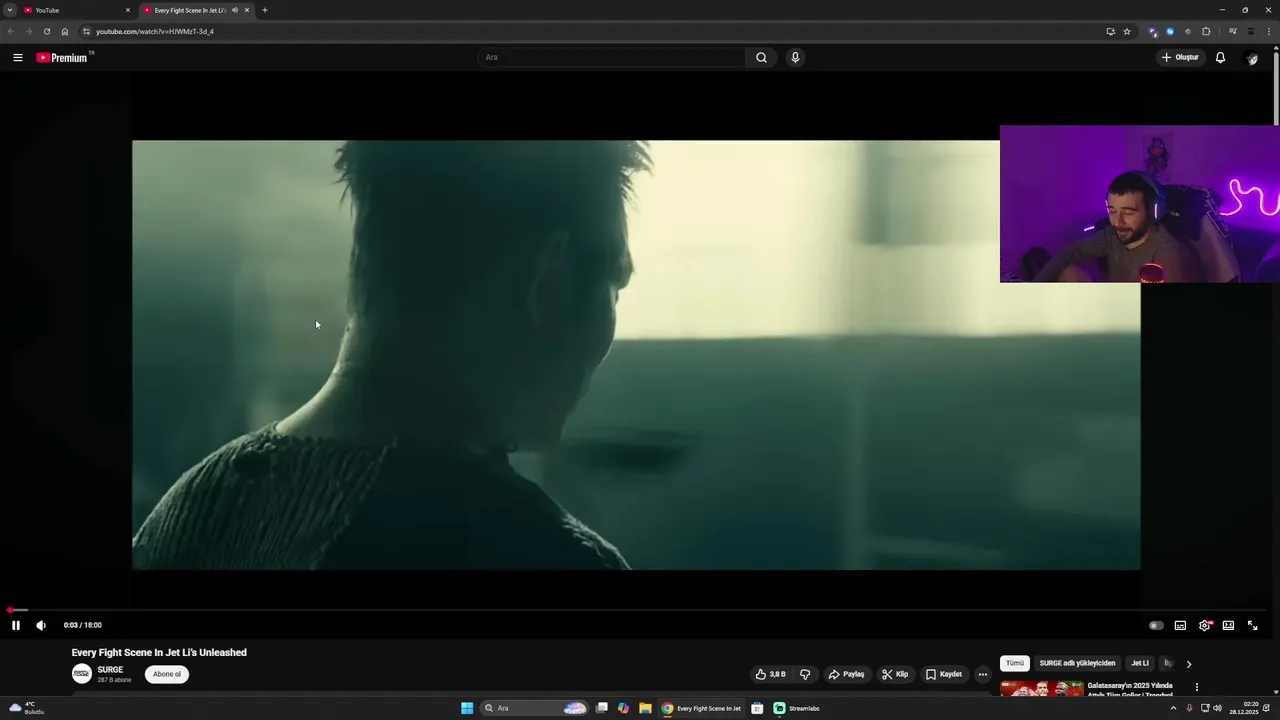This screenshot has height=720, width=1280.
Task: Open YouTube notifications bell
Action: pos(1220,57)
